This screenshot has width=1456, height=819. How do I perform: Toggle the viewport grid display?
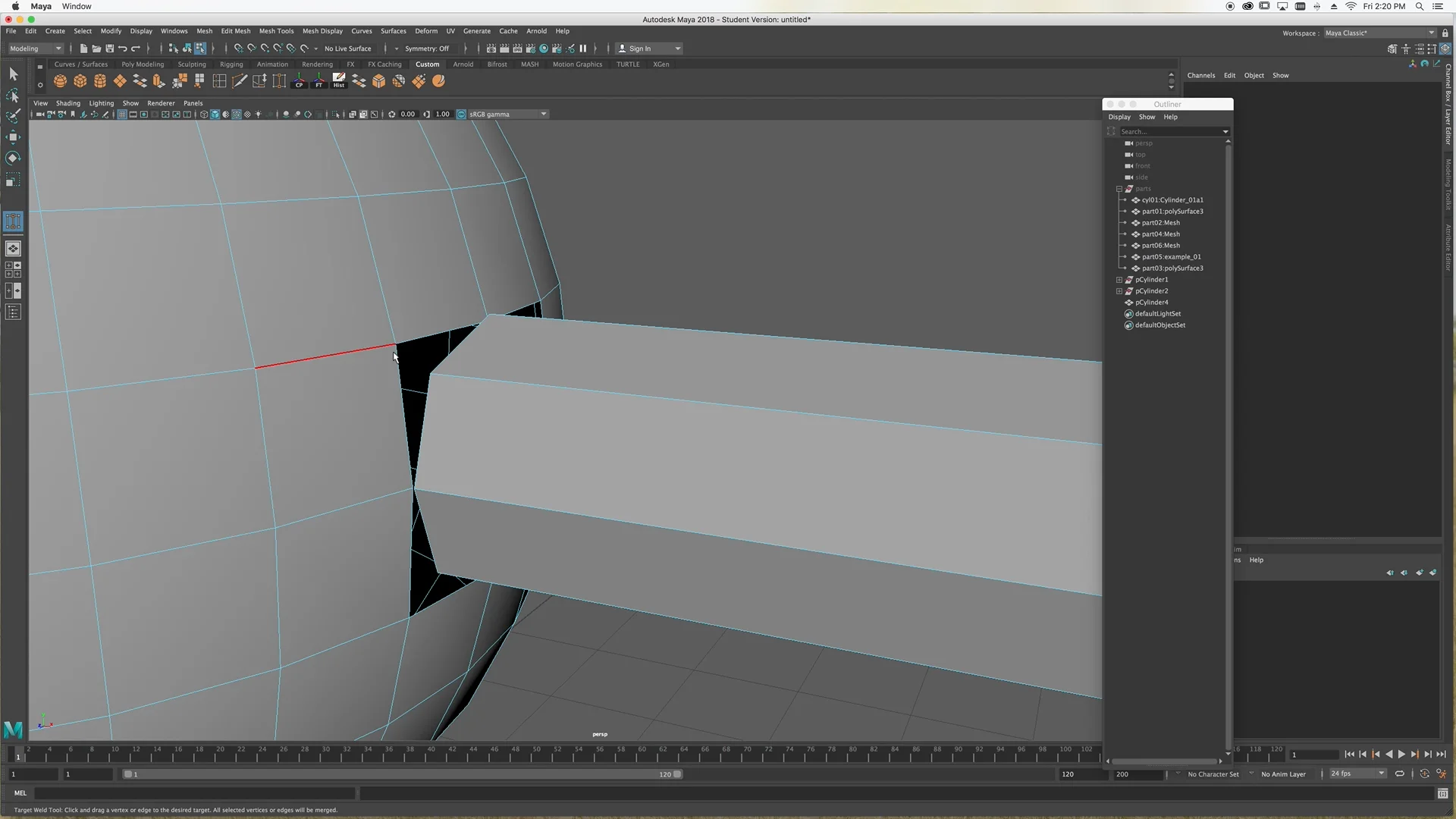[x=121, y=115]
